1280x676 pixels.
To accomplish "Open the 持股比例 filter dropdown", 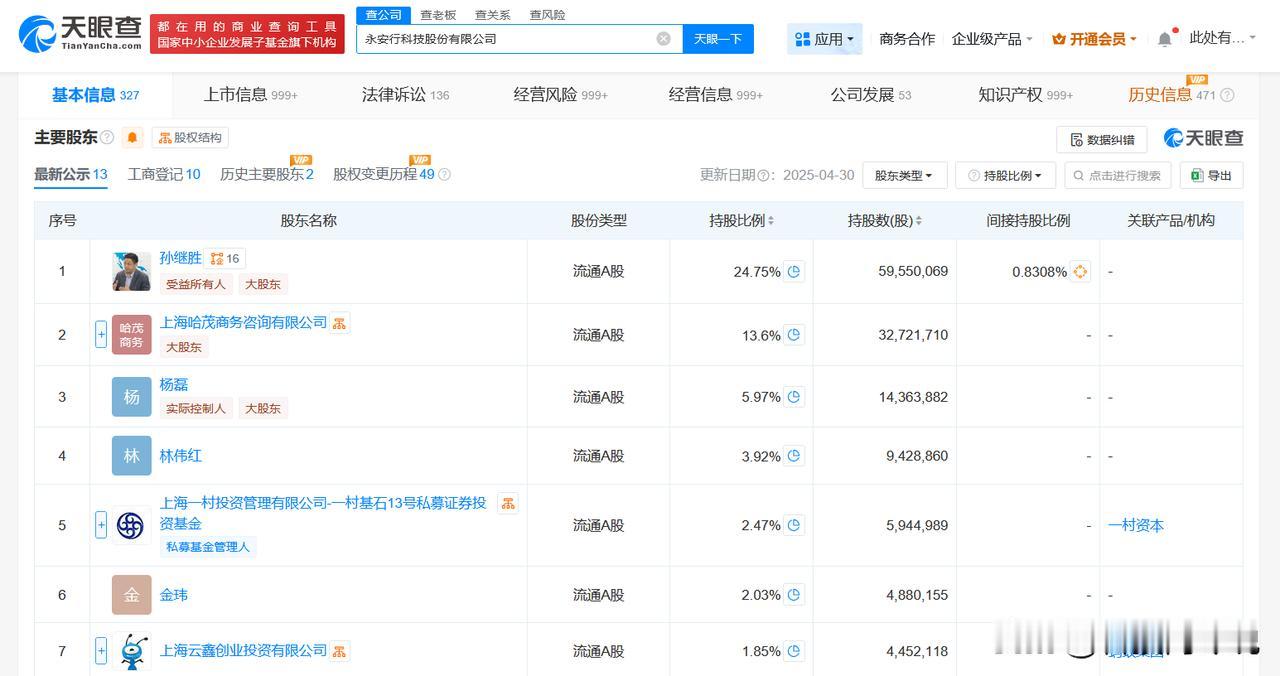I will [1005, 175].
